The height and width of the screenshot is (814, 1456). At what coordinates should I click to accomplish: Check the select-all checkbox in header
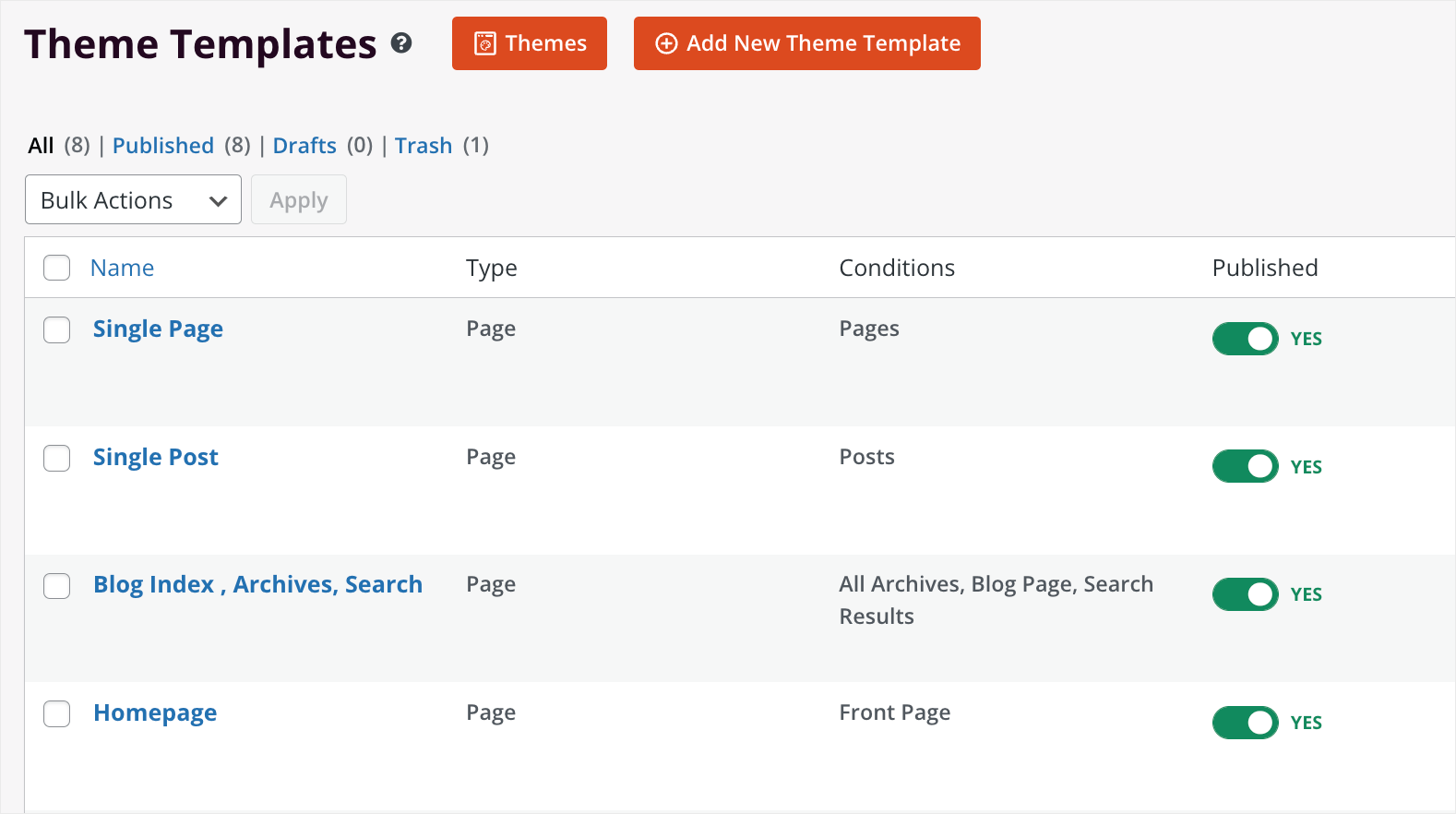click(57, 268)
